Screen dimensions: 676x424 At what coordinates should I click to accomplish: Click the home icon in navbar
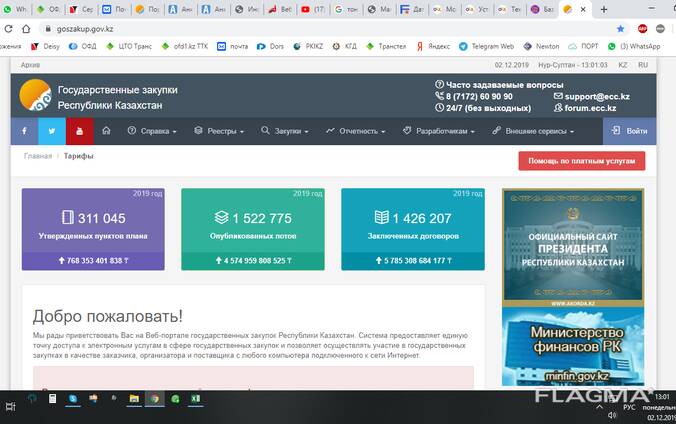point(106,131)
